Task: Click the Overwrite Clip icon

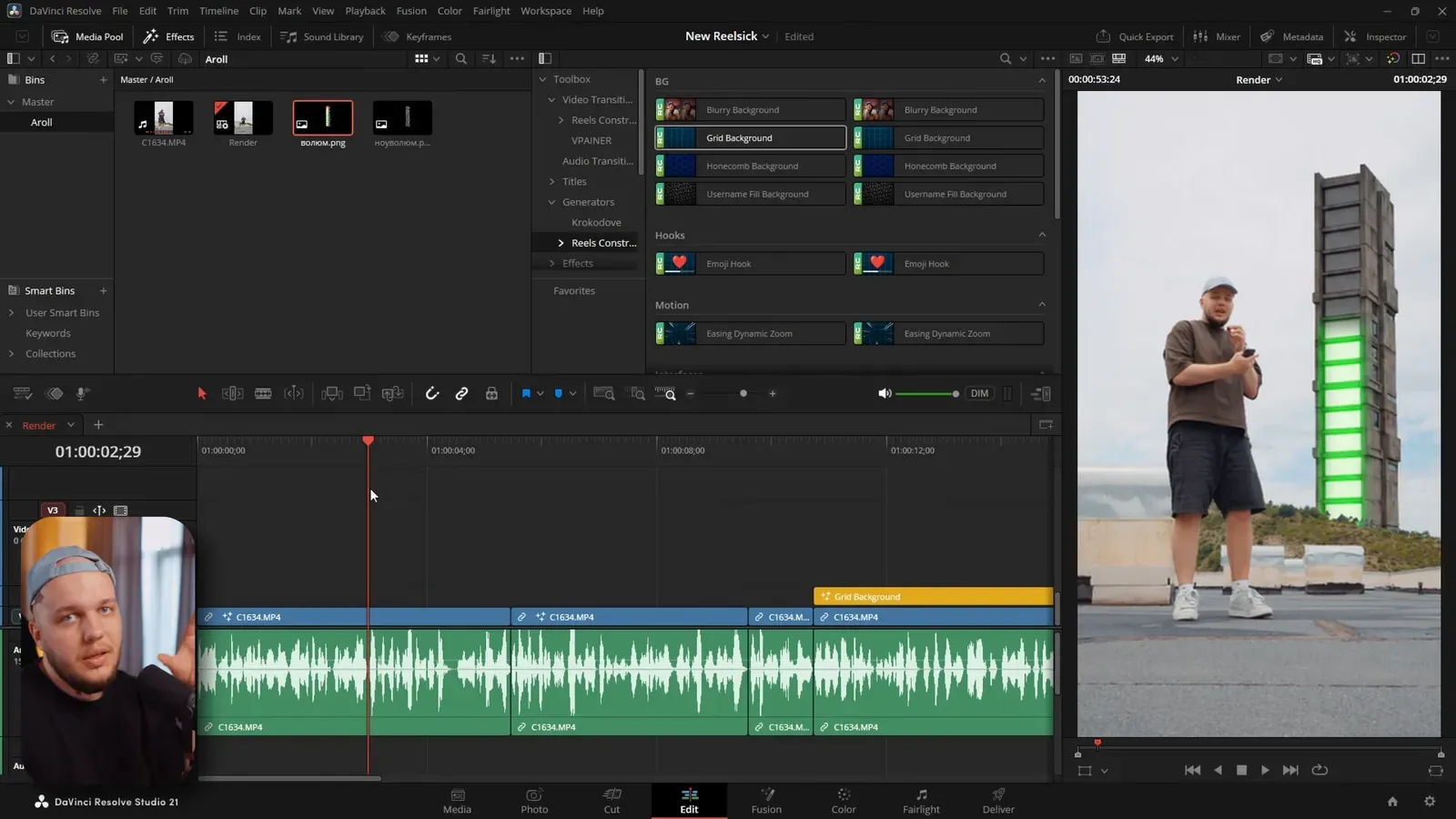Action: (x=362, y=393)
